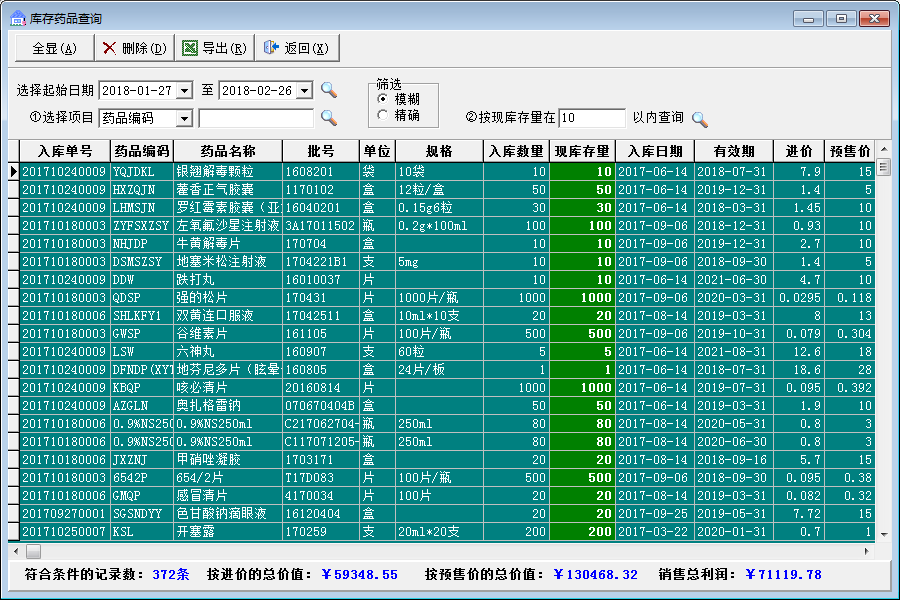The height and width of the screenshot is (600, 900).
Task: Click the vertical scrollbar thumb
Action: click(884, 167)
